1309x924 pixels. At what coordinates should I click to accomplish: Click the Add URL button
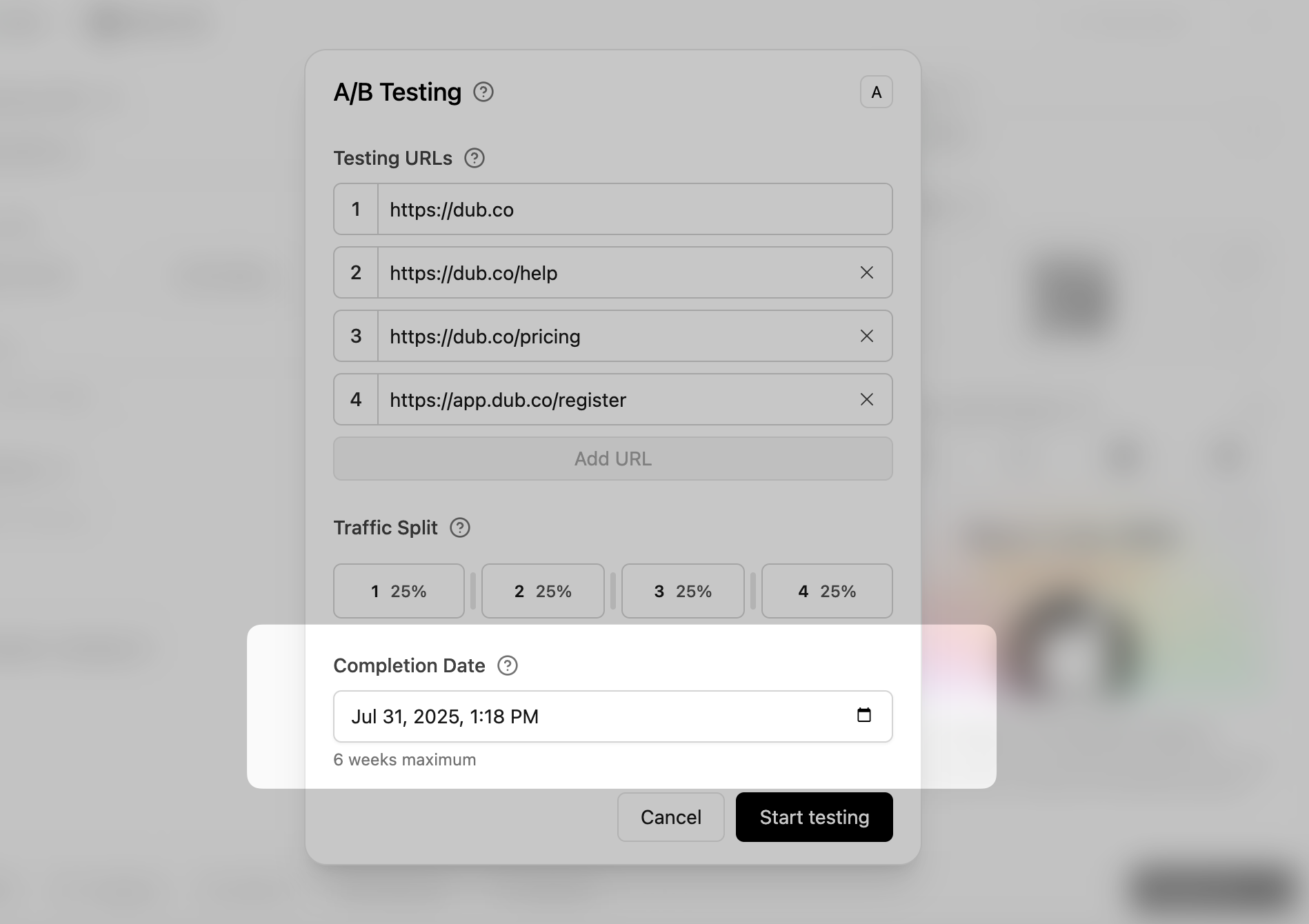(x=612, y=459)
